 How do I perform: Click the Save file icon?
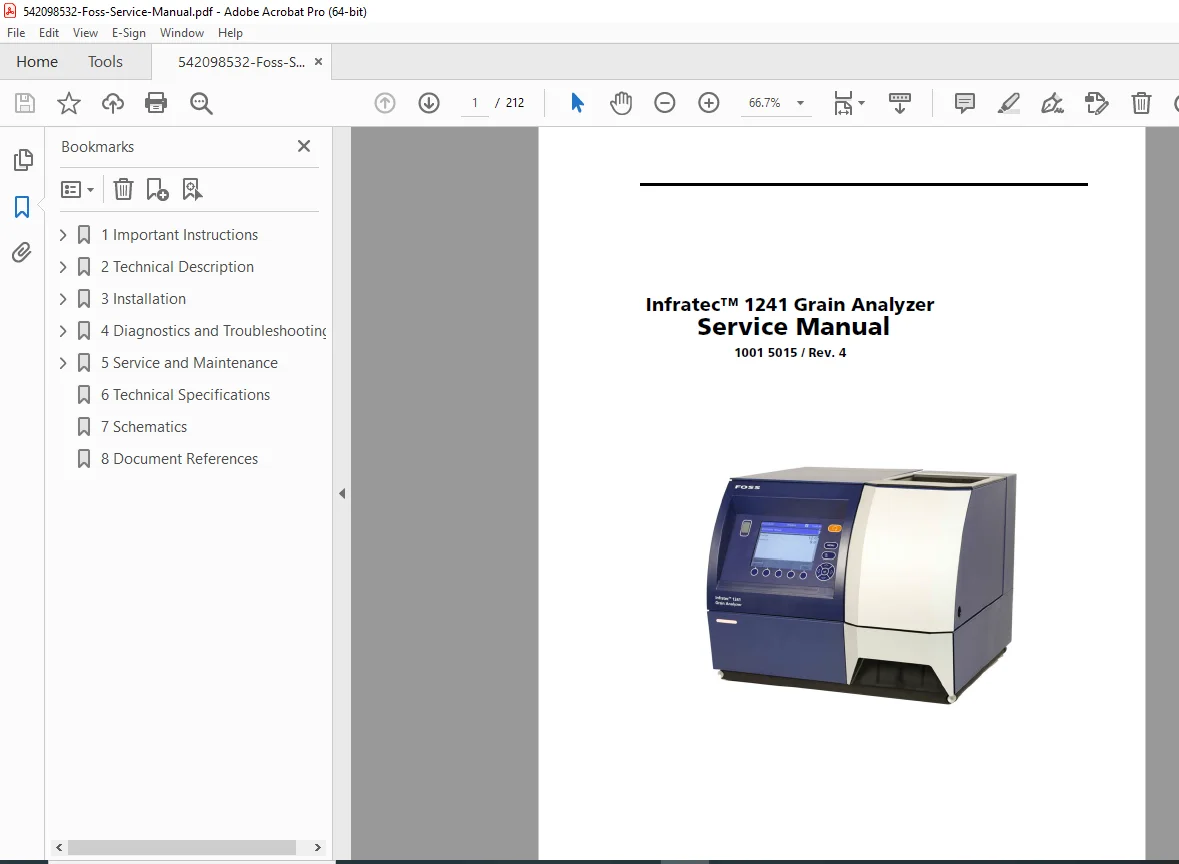[x=25, y=103]
